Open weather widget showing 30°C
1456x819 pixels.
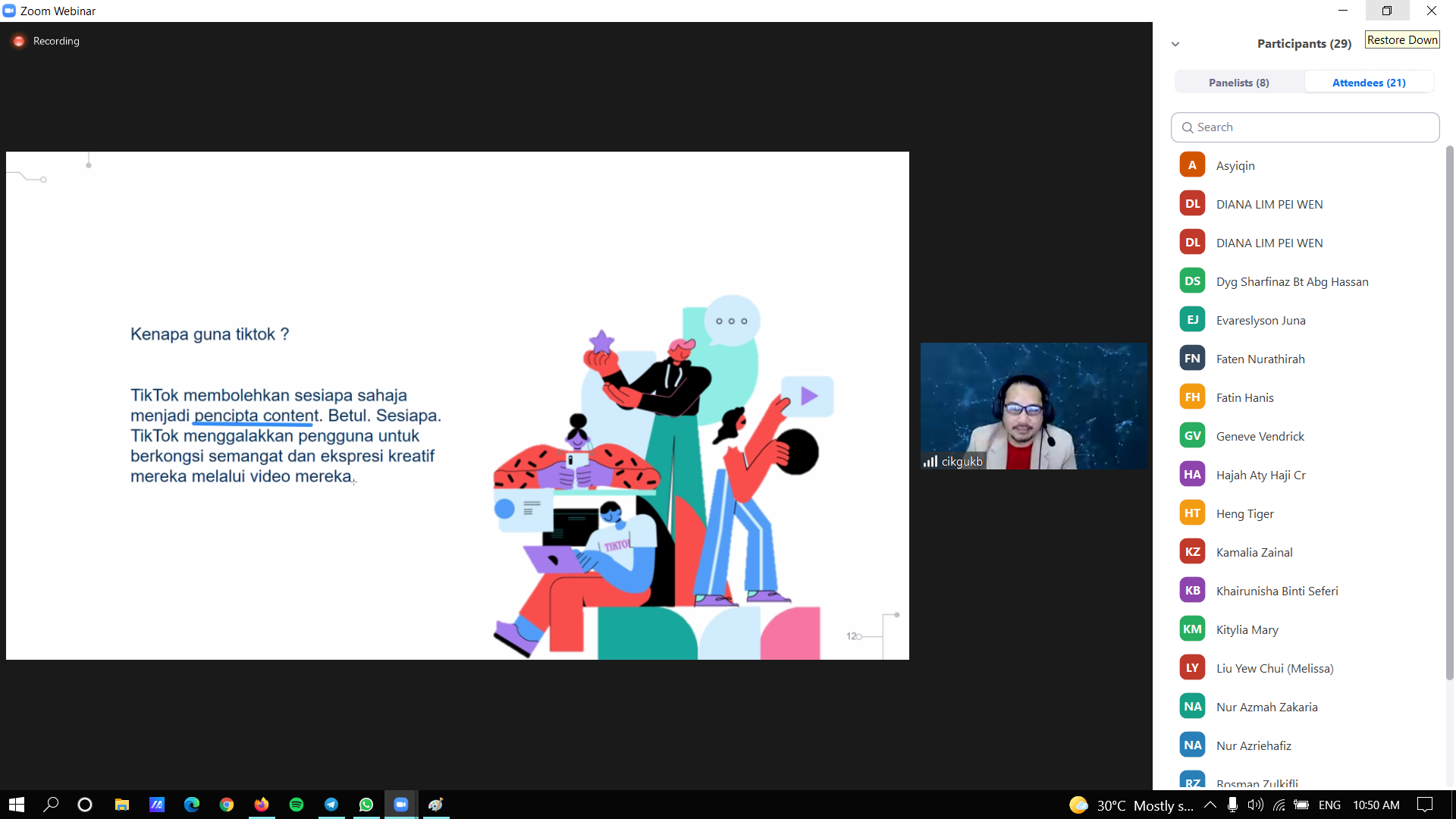(x=1131, y=805)
